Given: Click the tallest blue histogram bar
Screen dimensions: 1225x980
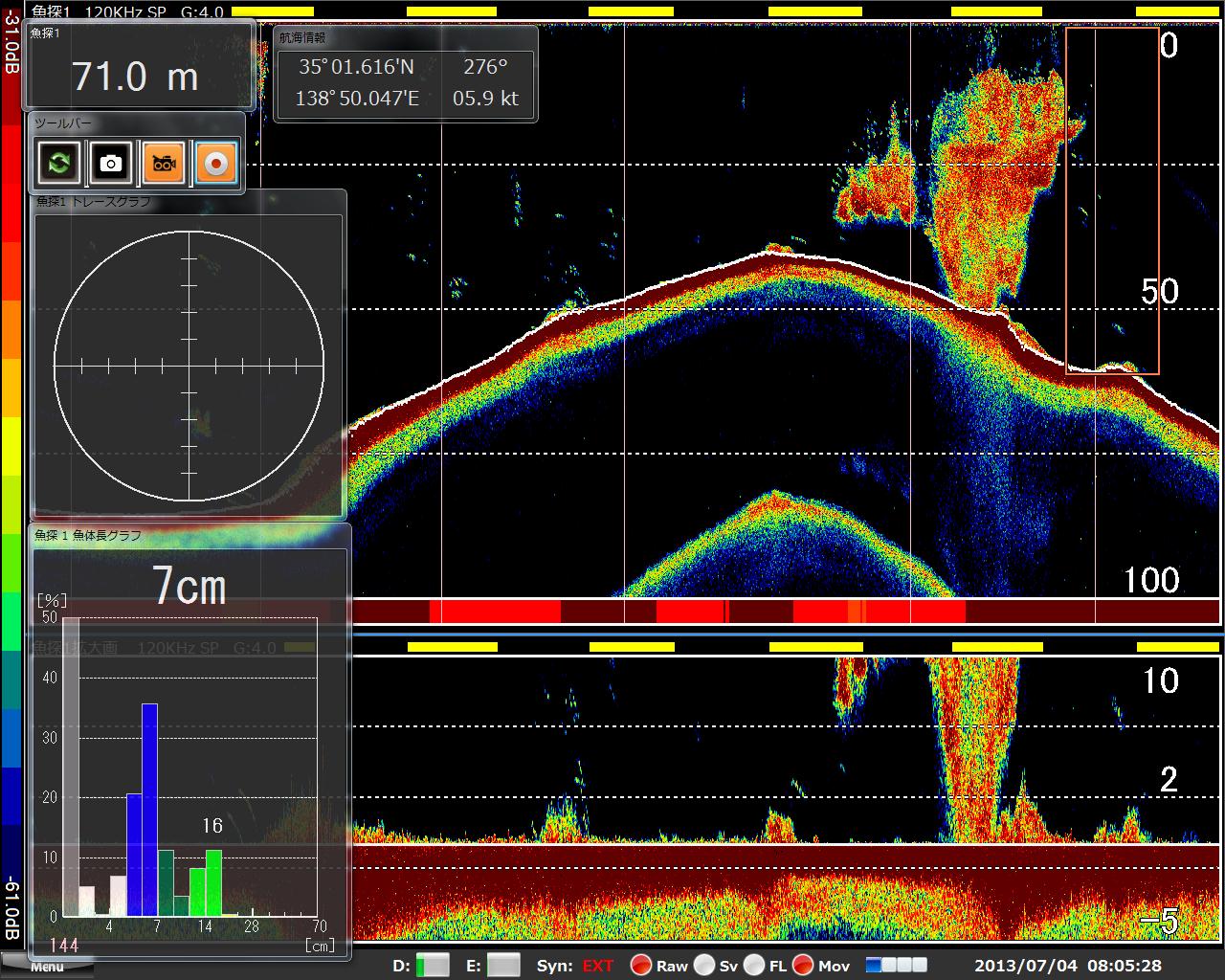Looking at the screenshot, I should coord(149,810).
